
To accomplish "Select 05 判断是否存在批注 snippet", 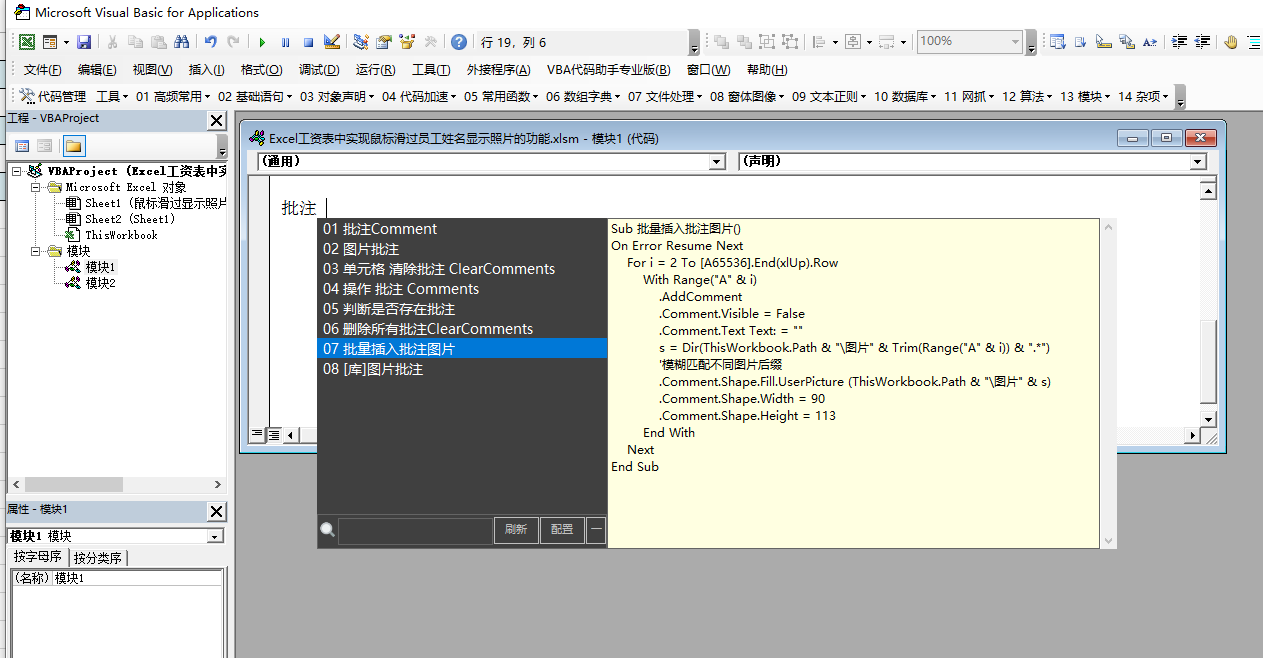I will pos(463,309).
